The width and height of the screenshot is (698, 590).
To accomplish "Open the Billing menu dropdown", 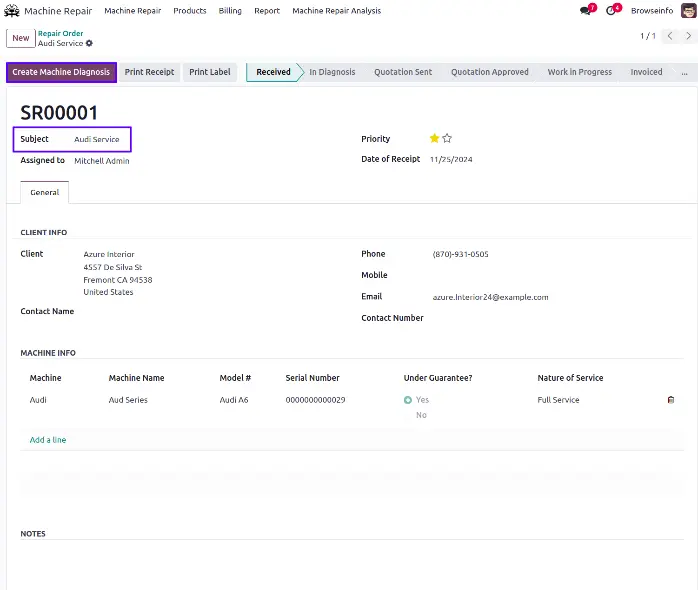I will point(230,11).
